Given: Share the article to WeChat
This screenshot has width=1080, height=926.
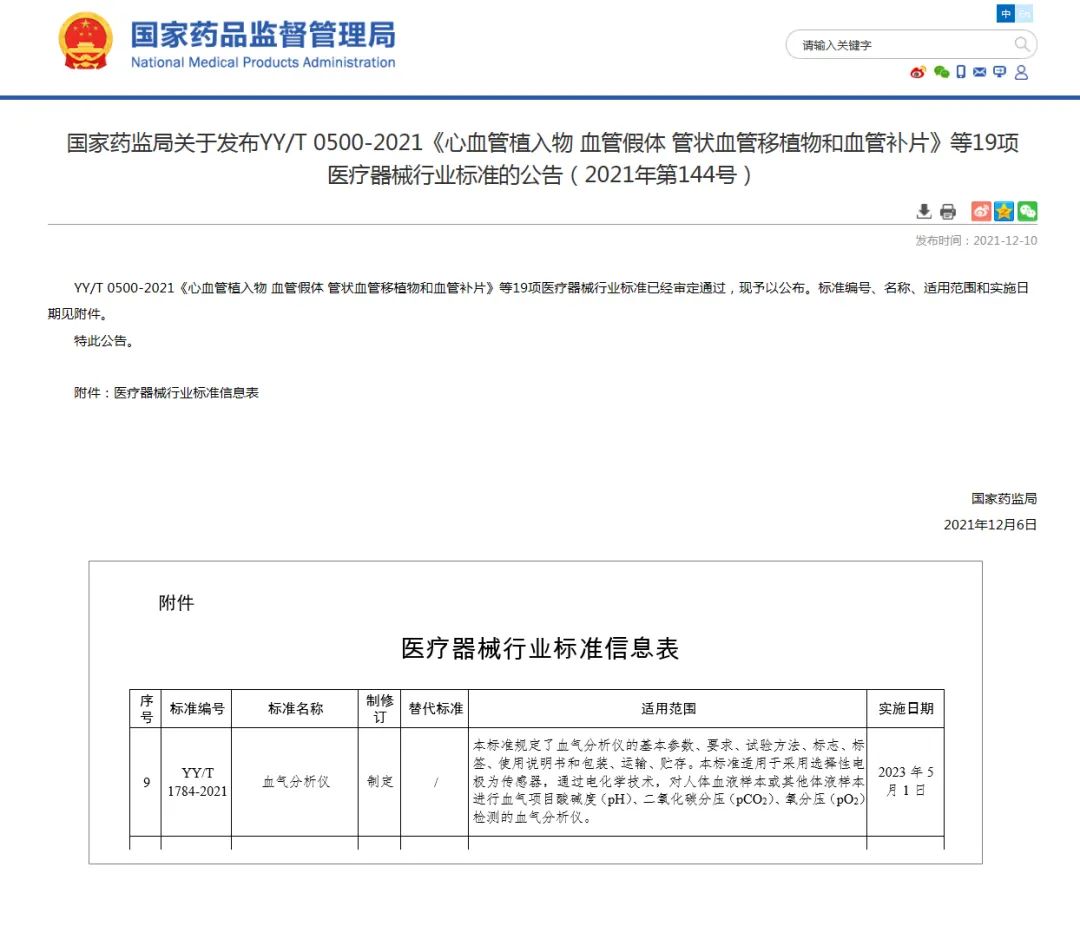Looking at the screenshot, I should pyautogui.click(x=1027, y=211).
